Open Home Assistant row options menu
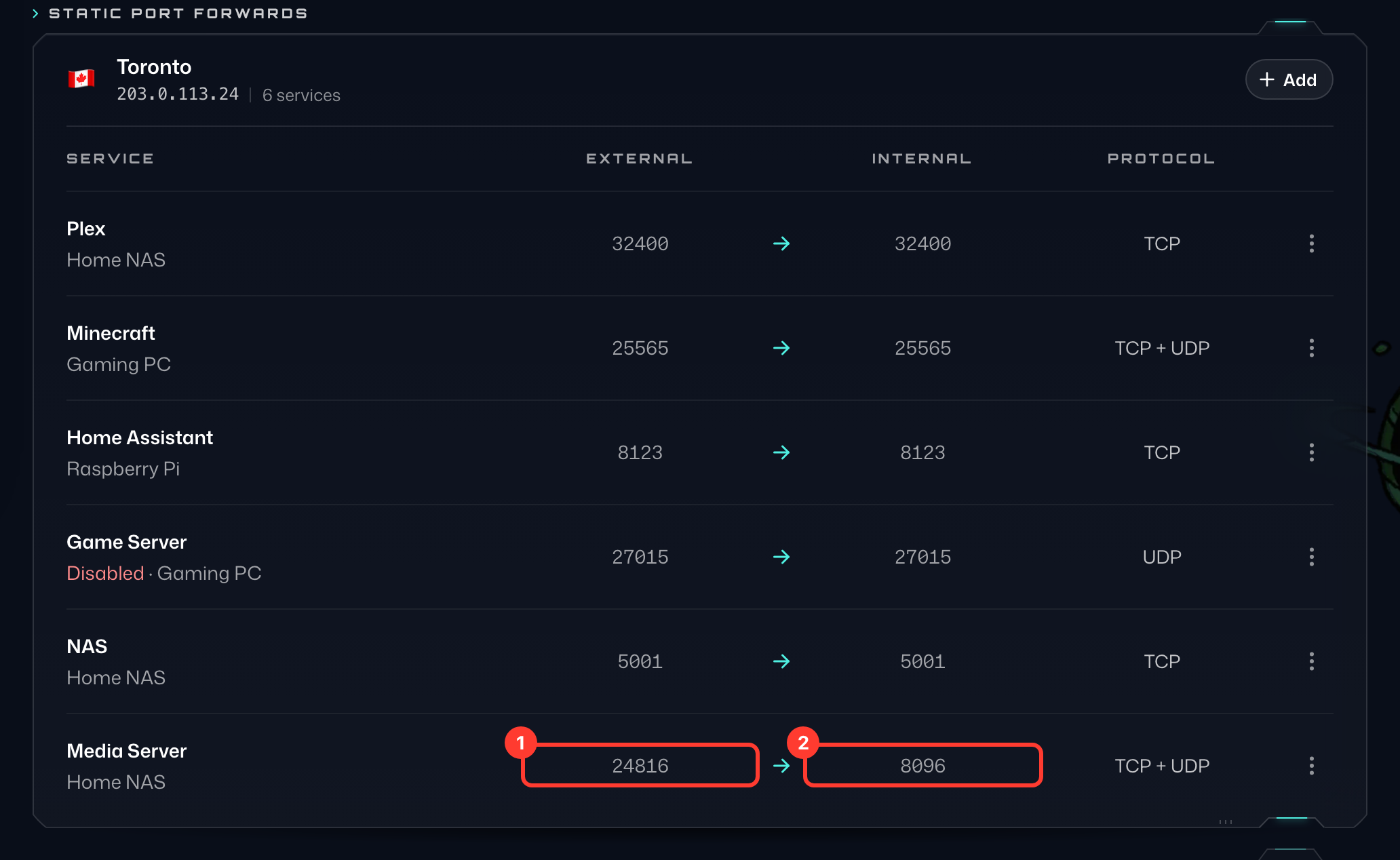 1311,452
